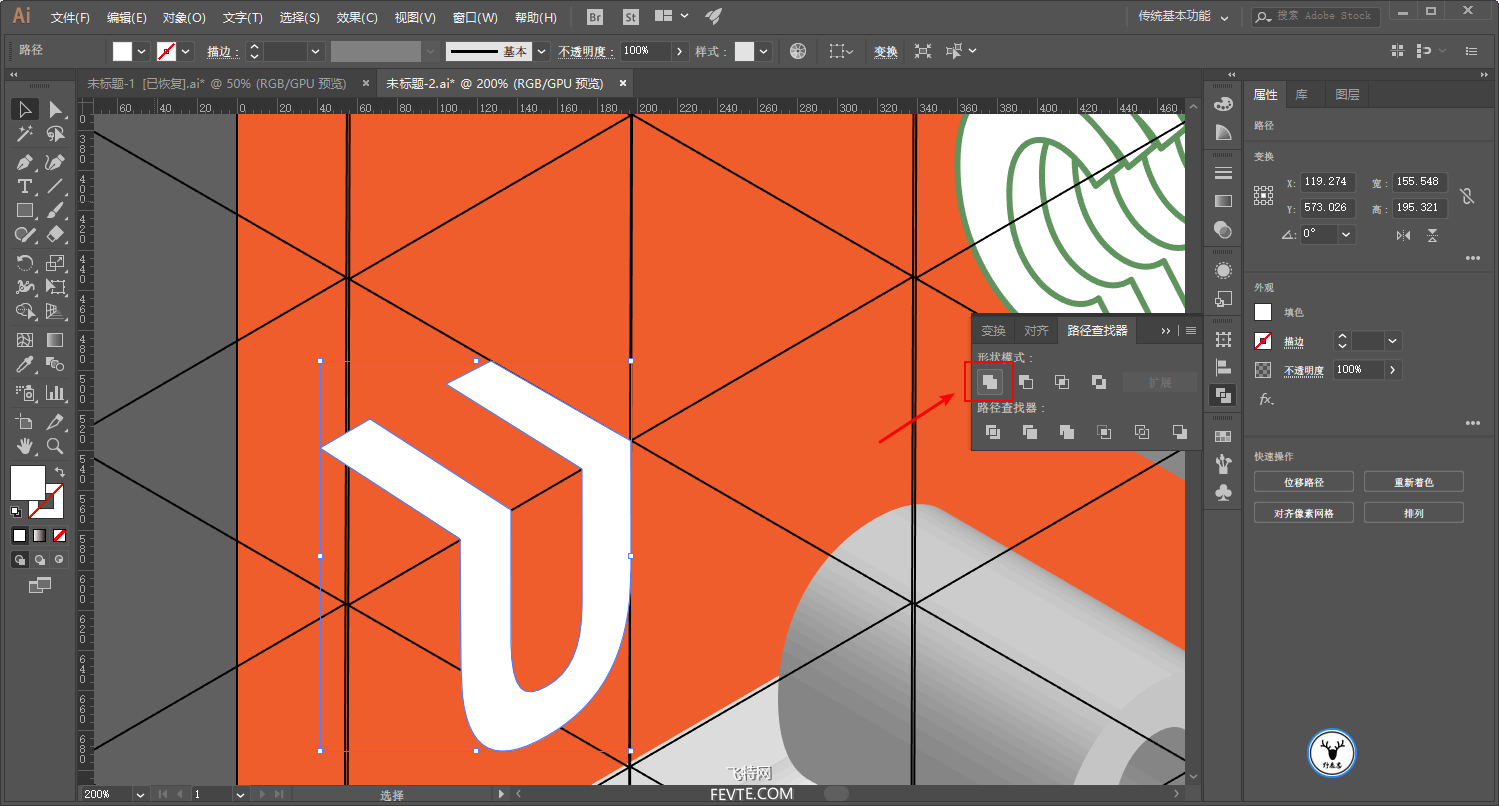1499x806 pixels.
Task: Click the Minus Front shape mode icon
Action: (1026, 382)
